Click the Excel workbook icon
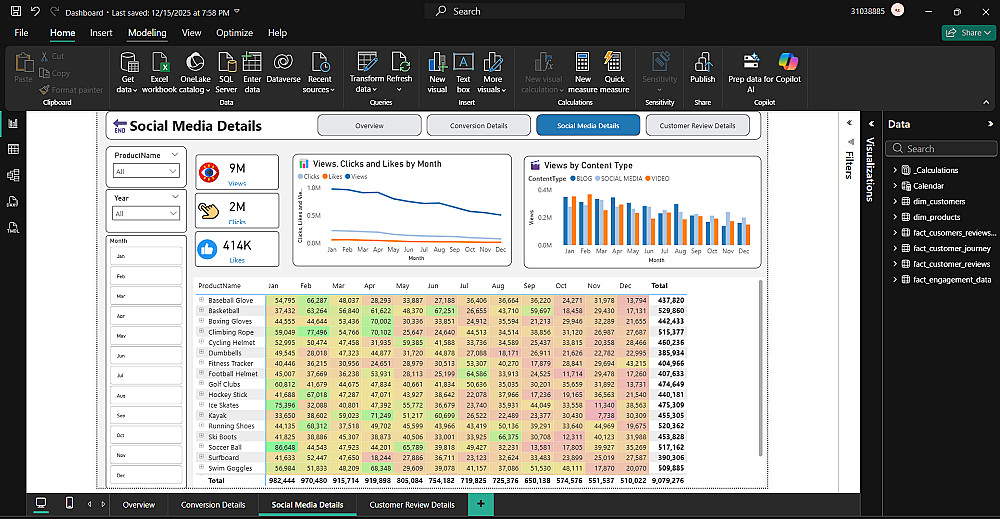This screenshot has width=1000, height=519. pyautogui.click(x=159, y=62)
